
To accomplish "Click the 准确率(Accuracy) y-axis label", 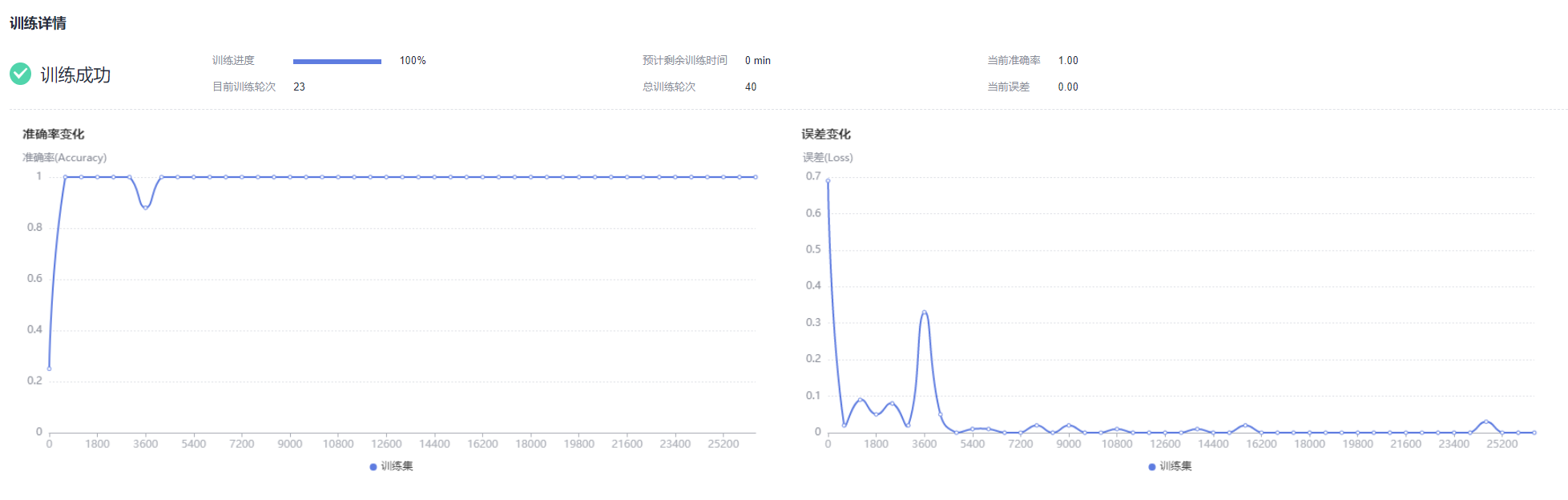I will pyautogui.click(x=64, y=158).
